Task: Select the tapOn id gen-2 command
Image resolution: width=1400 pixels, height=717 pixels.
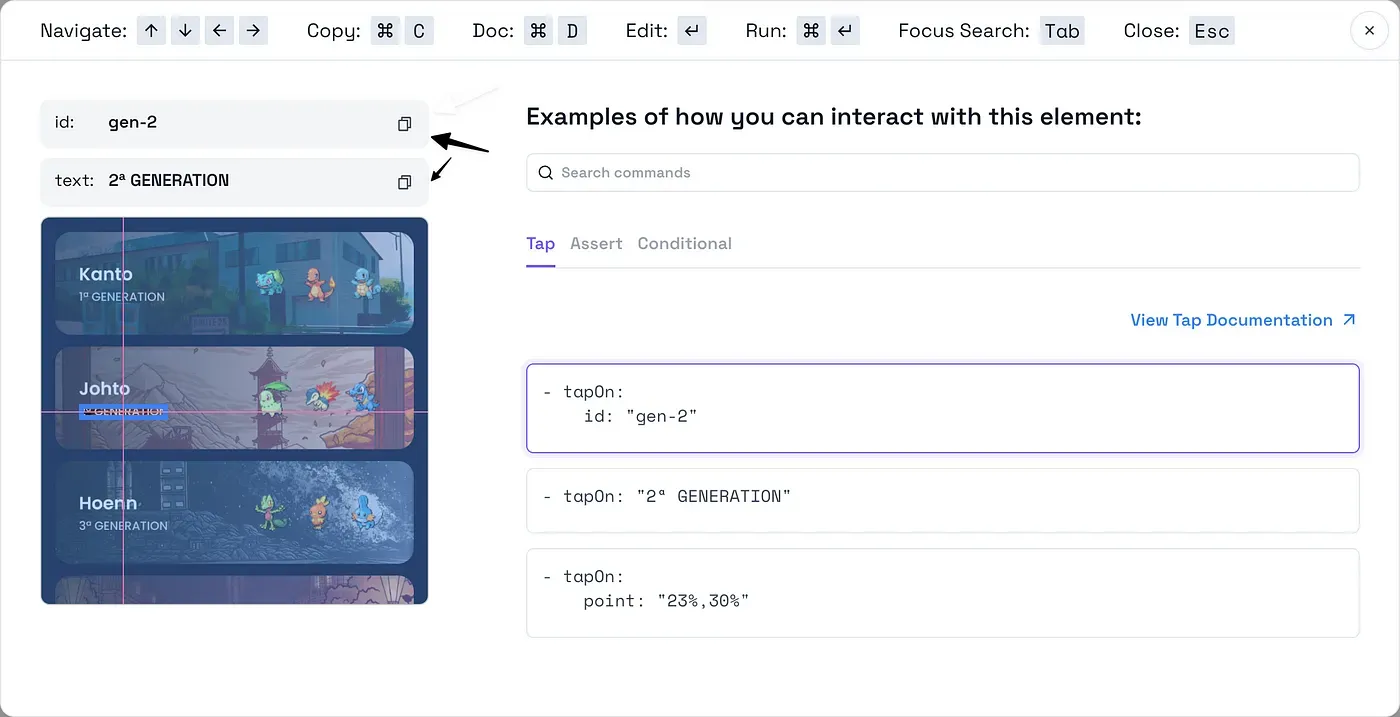Action: 942,408
